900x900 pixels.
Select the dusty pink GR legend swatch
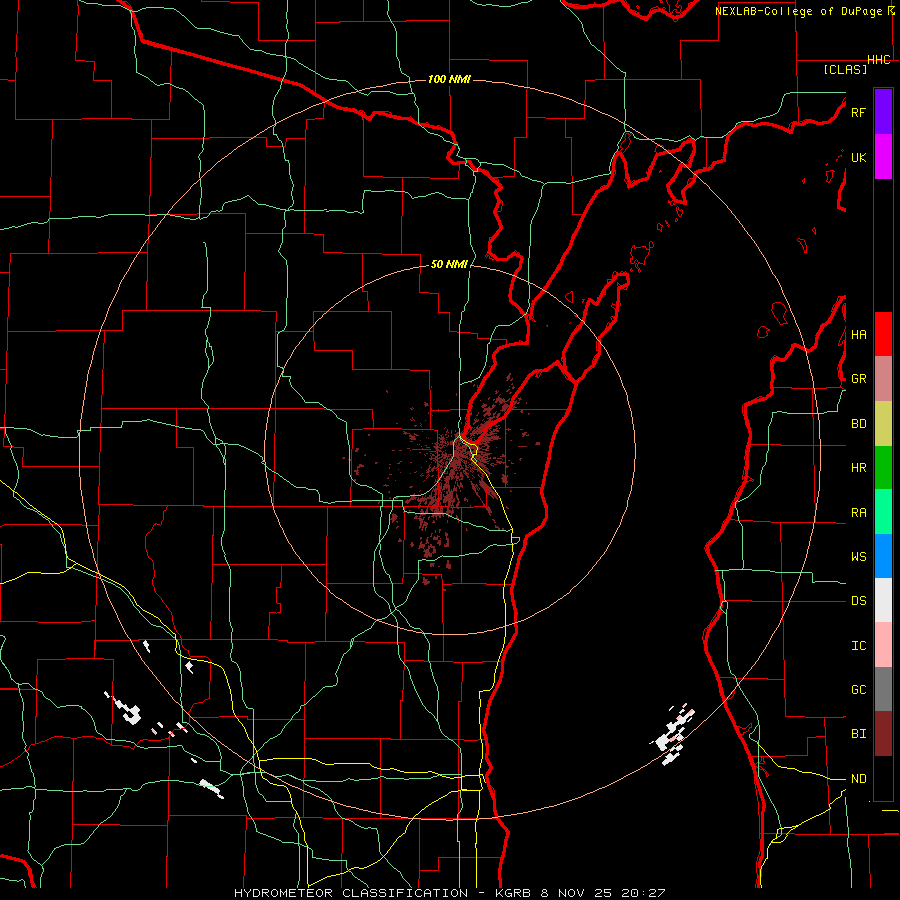(883, 378)
